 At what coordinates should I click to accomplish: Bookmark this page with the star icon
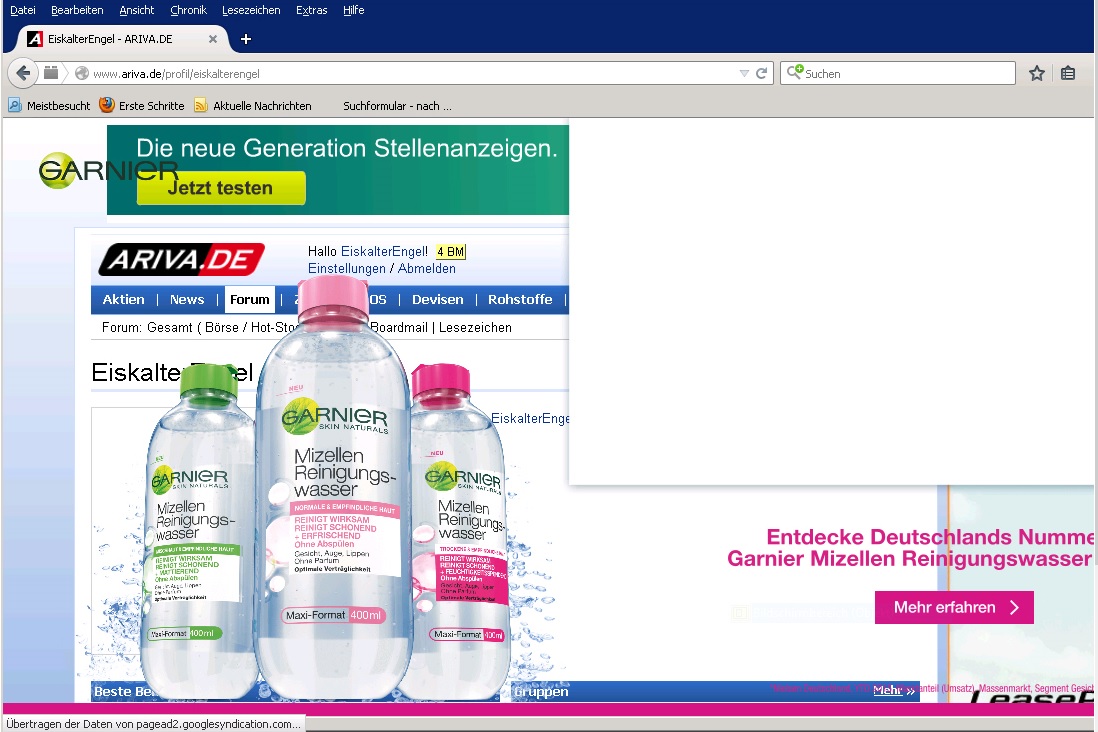click(1036, 73)
